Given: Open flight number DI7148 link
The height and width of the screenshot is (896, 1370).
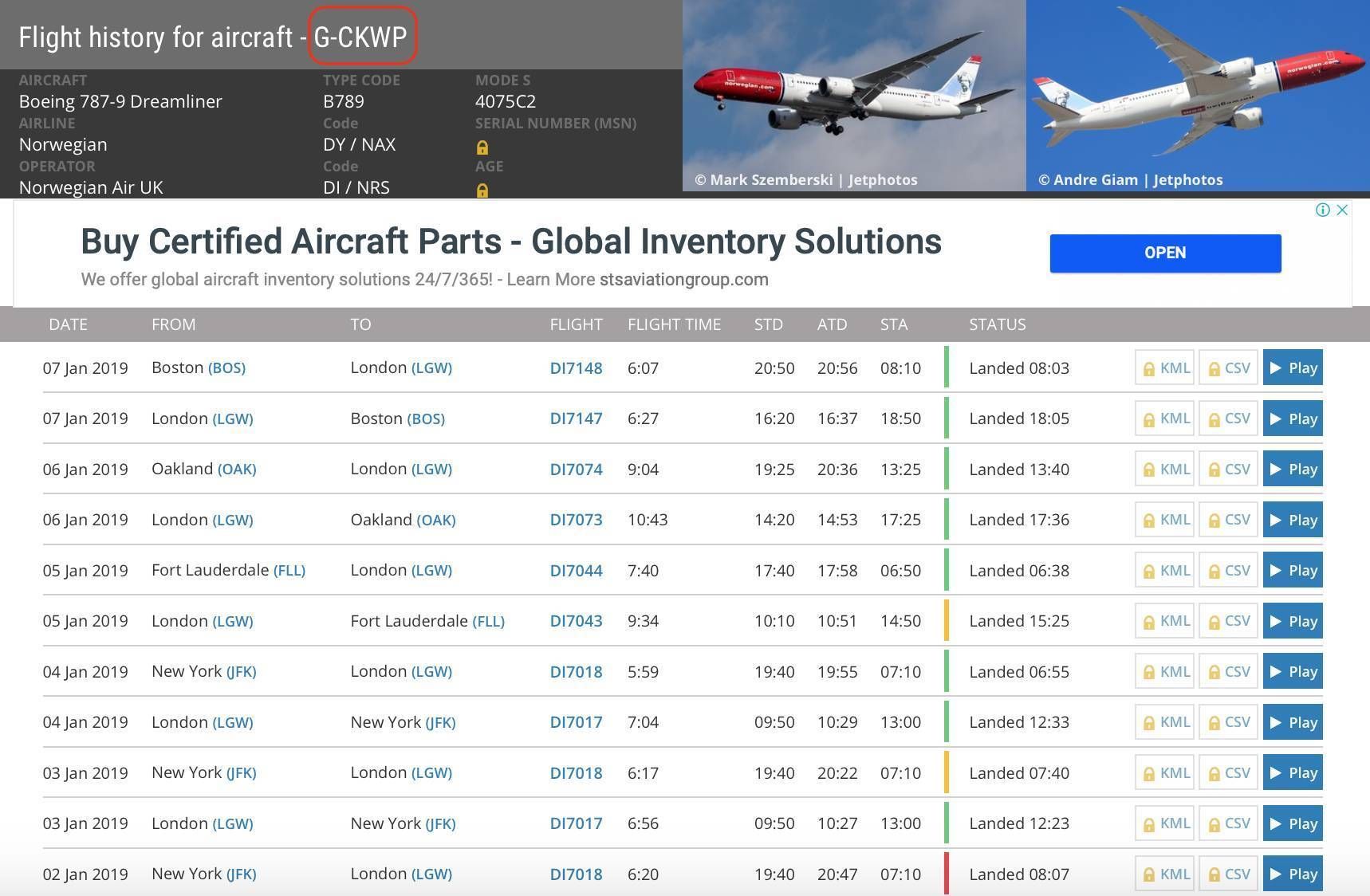Looking at the screenshot, I should point(576,368).
